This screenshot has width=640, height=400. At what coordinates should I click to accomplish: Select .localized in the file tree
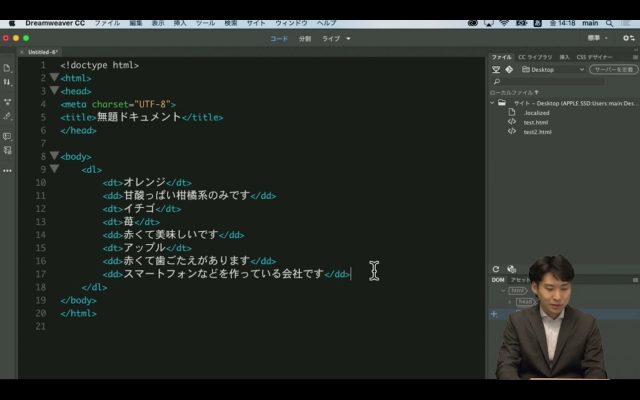(537, 113)
